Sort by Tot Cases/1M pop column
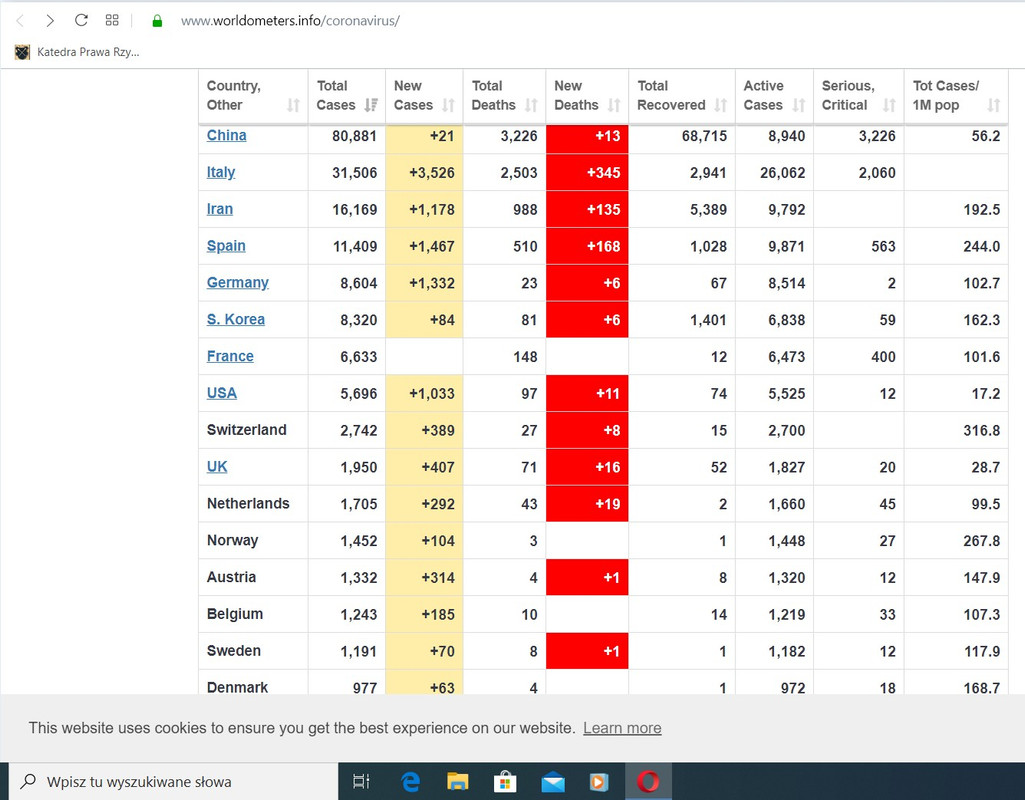Image resolution: width=1025 pixels, height=800 pixels. click(x=956, y=96)
